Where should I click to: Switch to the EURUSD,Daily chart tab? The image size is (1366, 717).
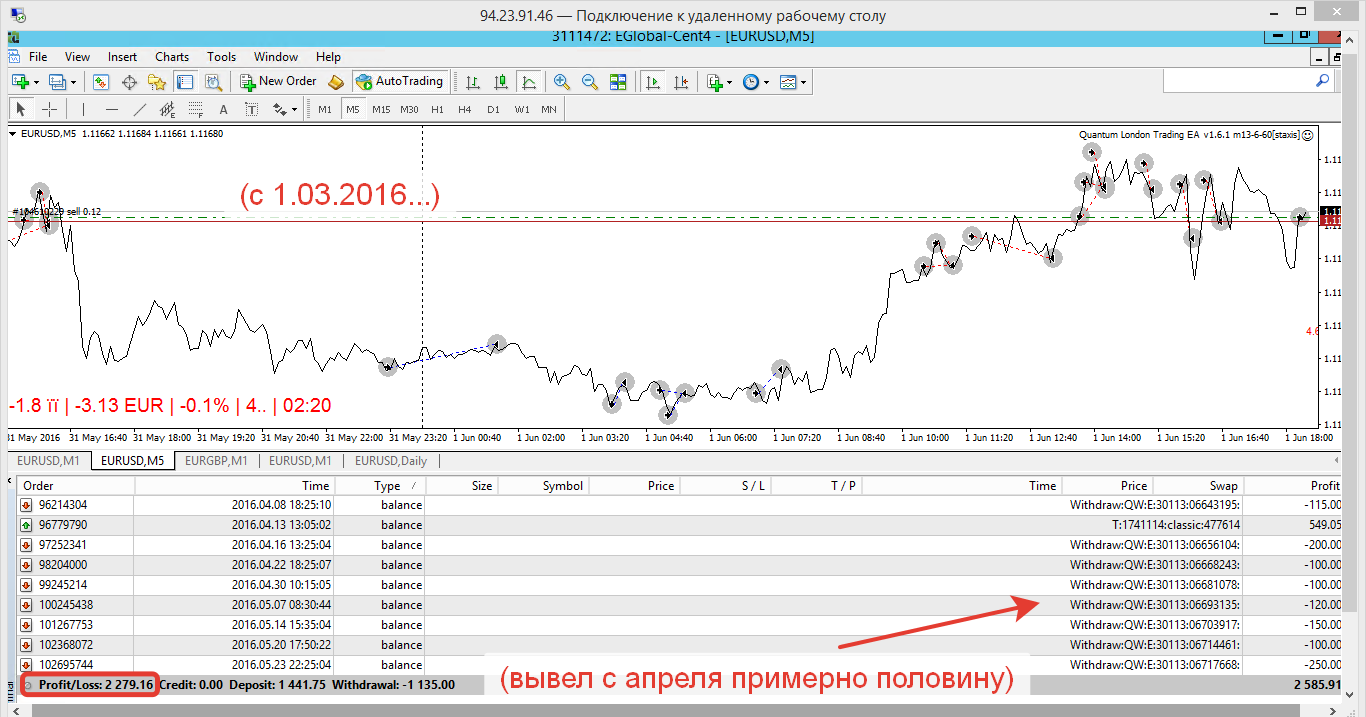(x=391, y=461)
